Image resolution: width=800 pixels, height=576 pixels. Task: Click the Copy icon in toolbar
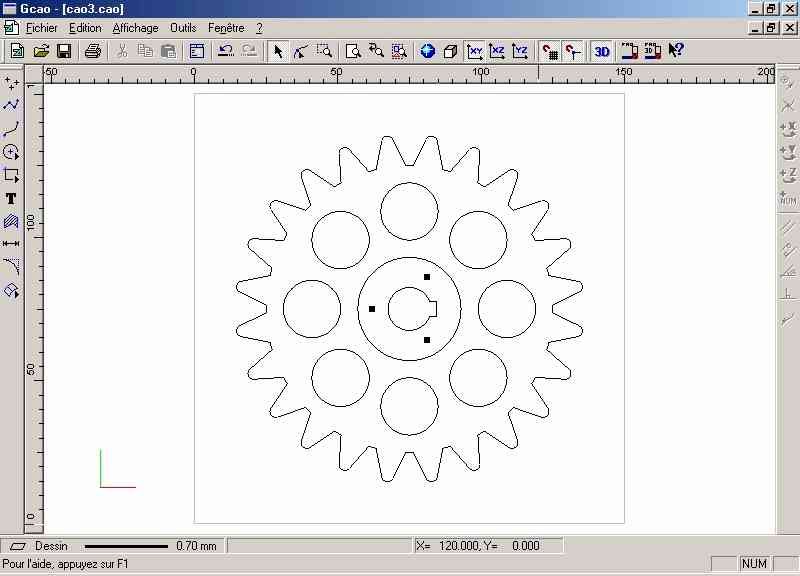(x=145, y=51)
